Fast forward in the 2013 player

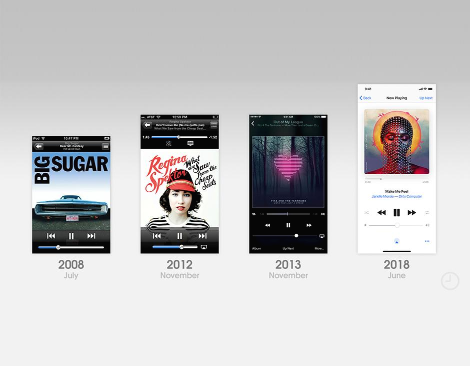pos(309,225)
